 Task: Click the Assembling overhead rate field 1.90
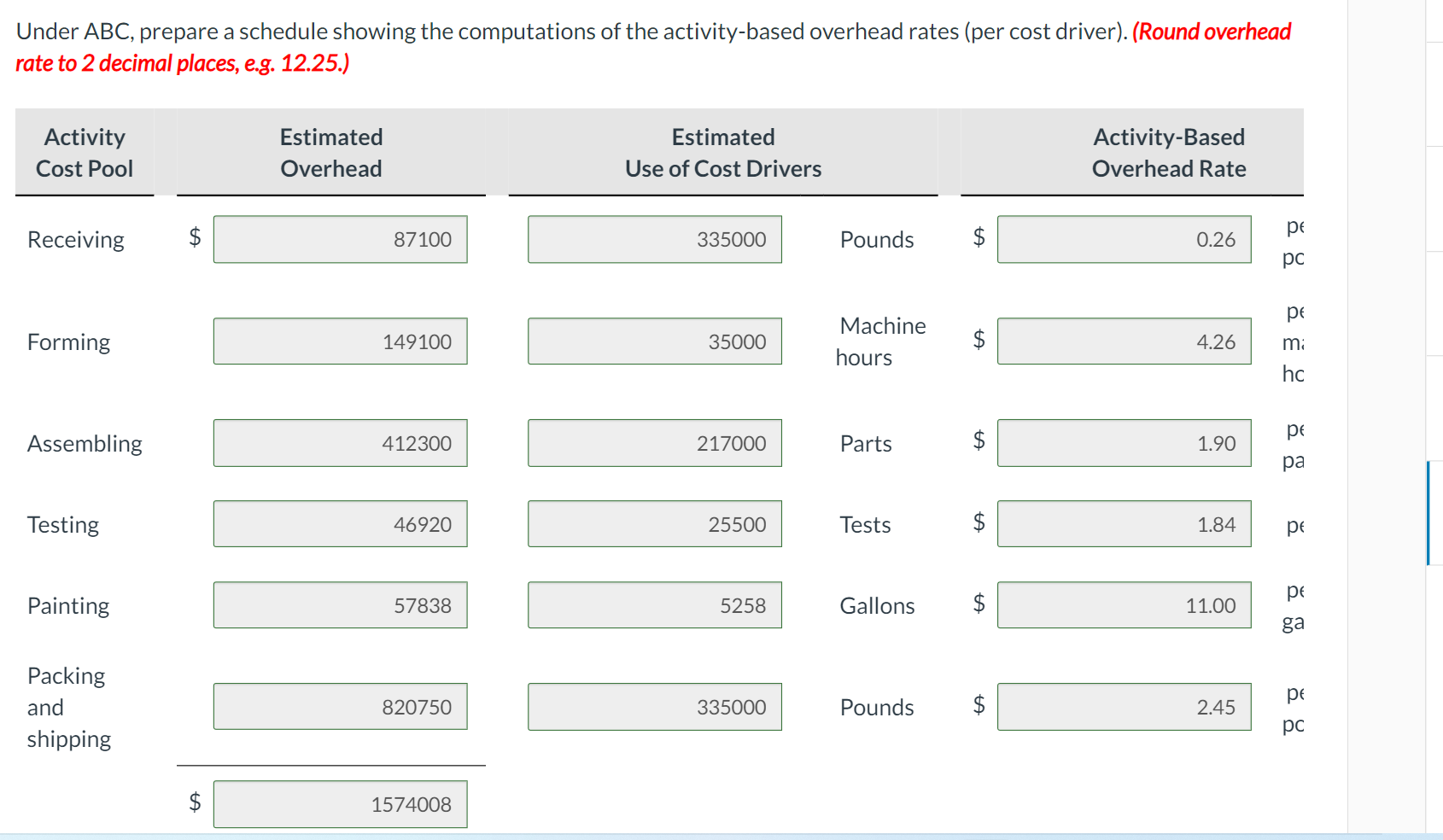[1125, 443]
